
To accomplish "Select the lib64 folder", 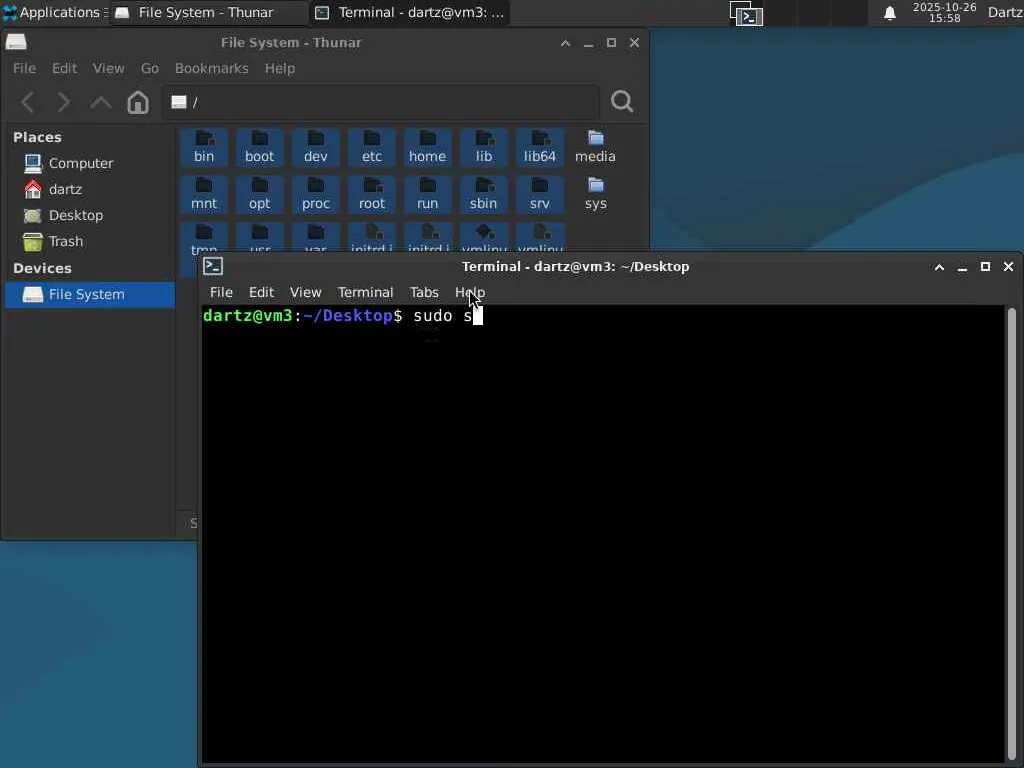I will click(x=539, y=147).
